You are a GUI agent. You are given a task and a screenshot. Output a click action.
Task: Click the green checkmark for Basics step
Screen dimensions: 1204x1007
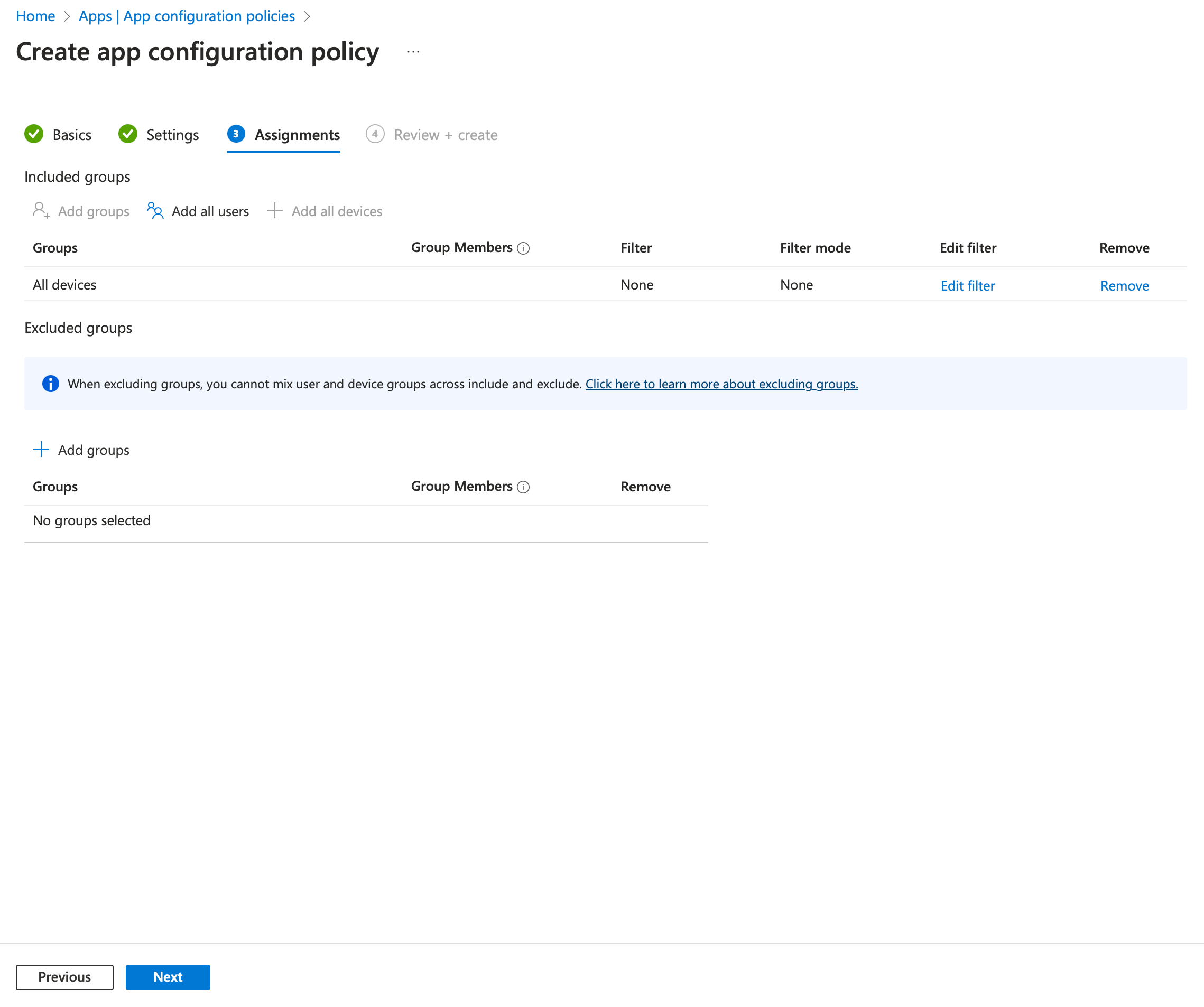tap(34, 134)
